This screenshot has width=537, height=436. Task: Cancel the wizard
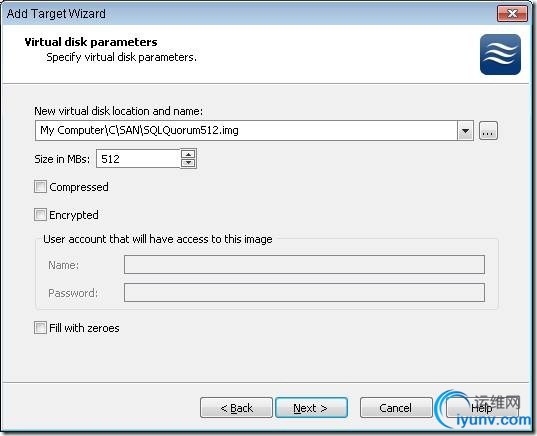[396, 408]
